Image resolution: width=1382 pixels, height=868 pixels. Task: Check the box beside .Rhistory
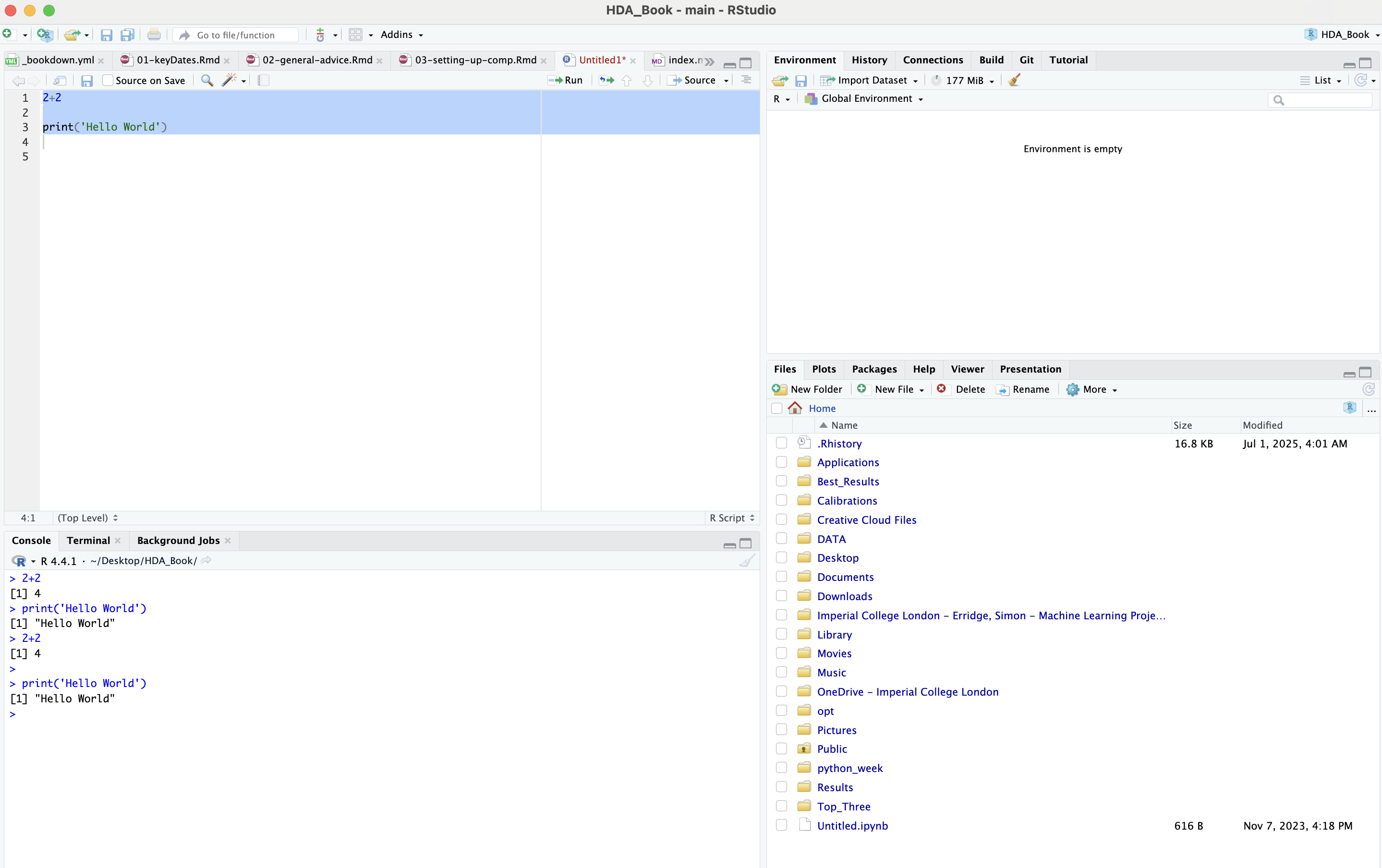[781, 443]
